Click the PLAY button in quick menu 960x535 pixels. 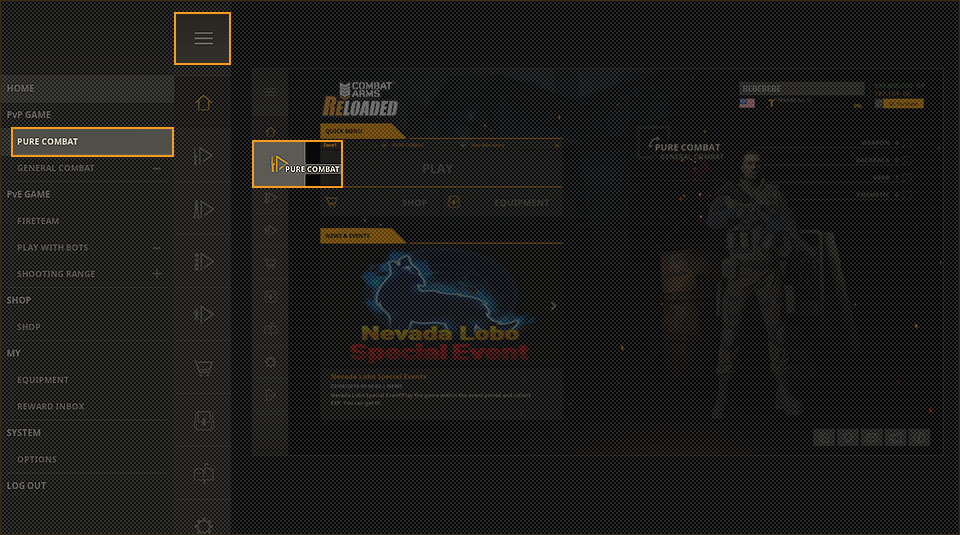tap(437, 168)
